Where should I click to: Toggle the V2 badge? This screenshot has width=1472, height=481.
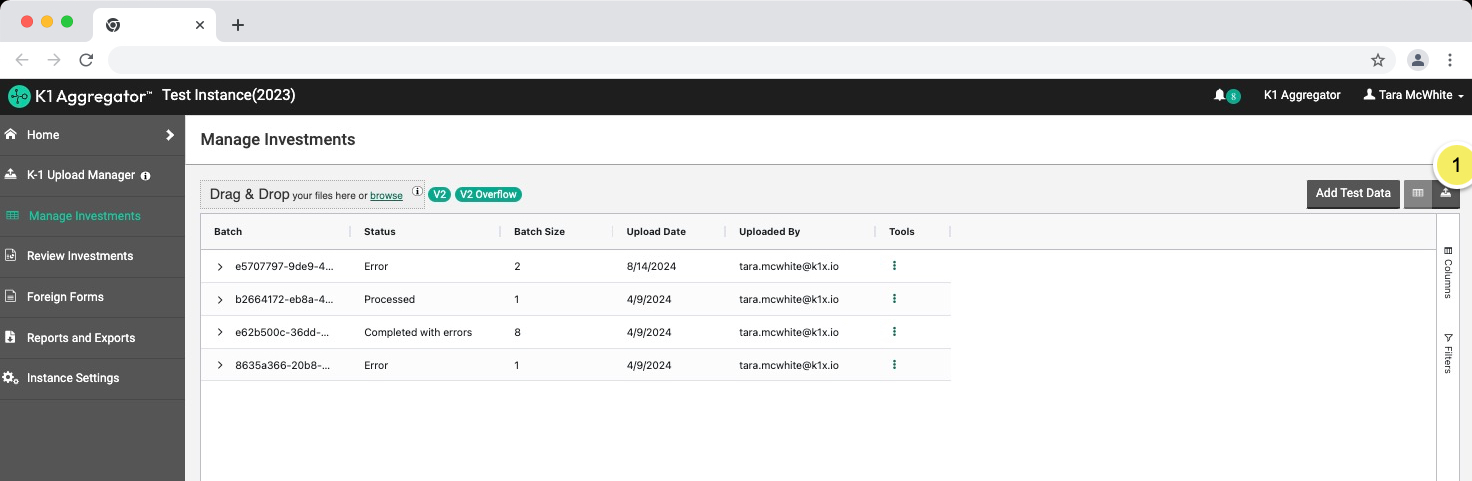tap(439, 194)
